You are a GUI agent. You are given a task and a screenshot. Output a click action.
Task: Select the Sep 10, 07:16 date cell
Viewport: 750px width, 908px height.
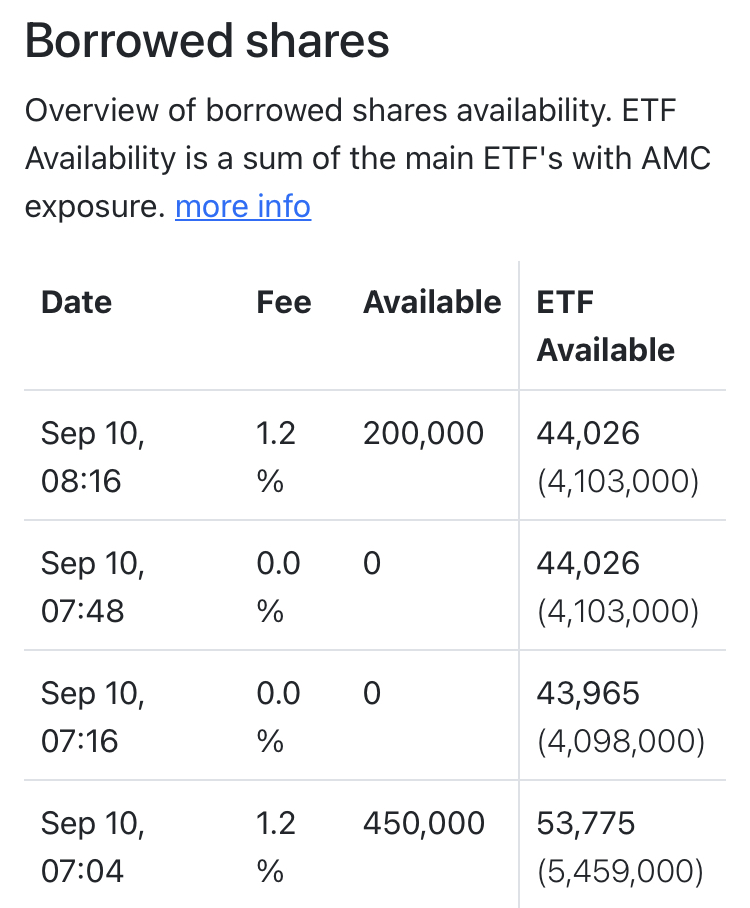92,717
